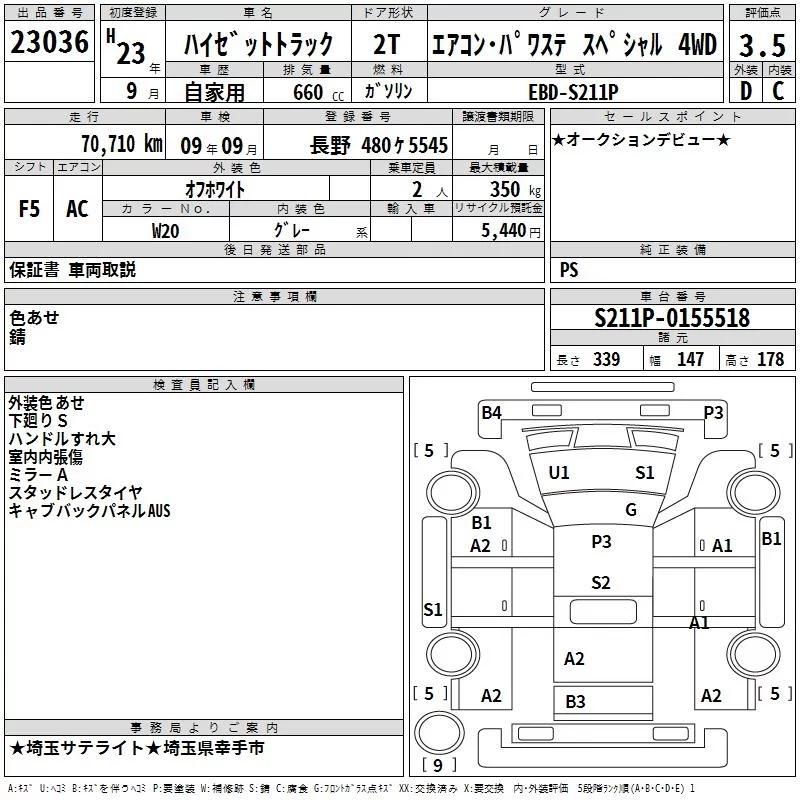
Task: Select inspector note 下廻りS
Action: coord(38,421)
